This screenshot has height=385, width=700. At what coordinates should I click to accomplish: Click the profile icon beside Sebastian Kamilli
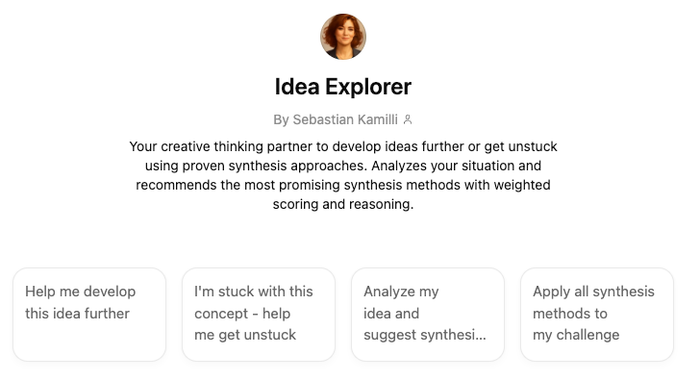point(408,120)
